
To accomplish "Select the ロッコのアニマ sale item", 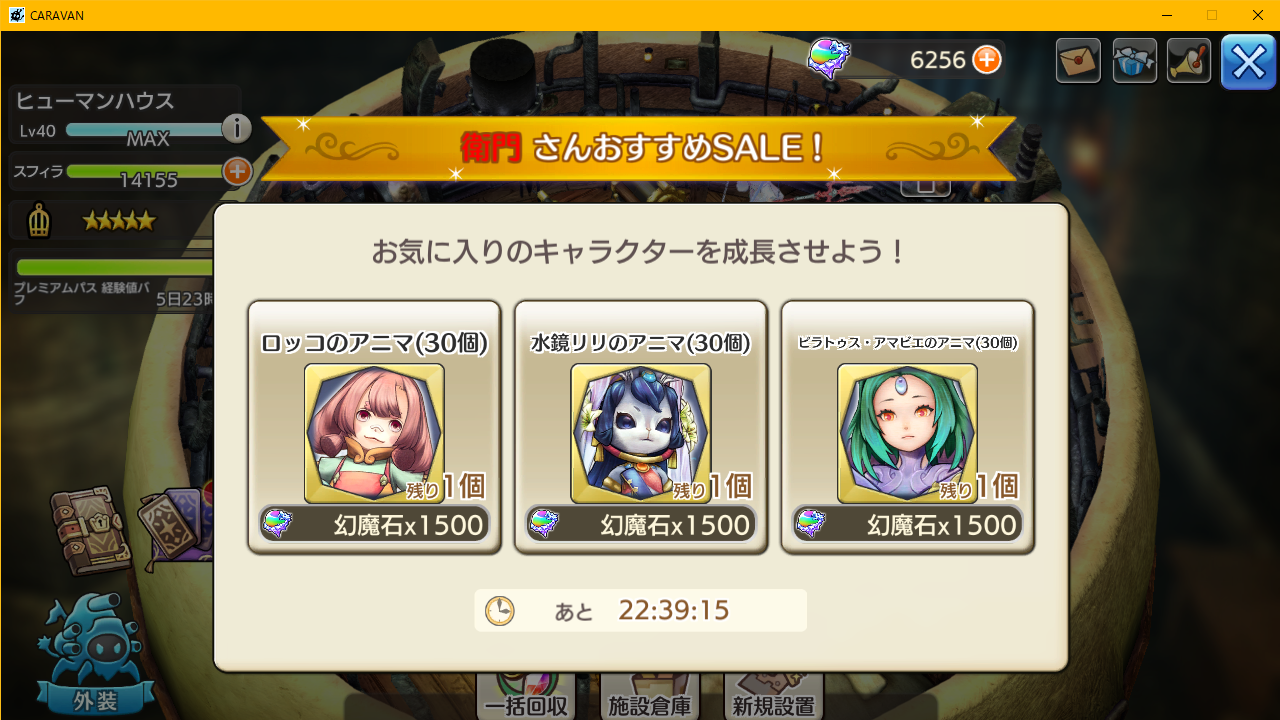I will pyautogui.click(x=374, y=427).
